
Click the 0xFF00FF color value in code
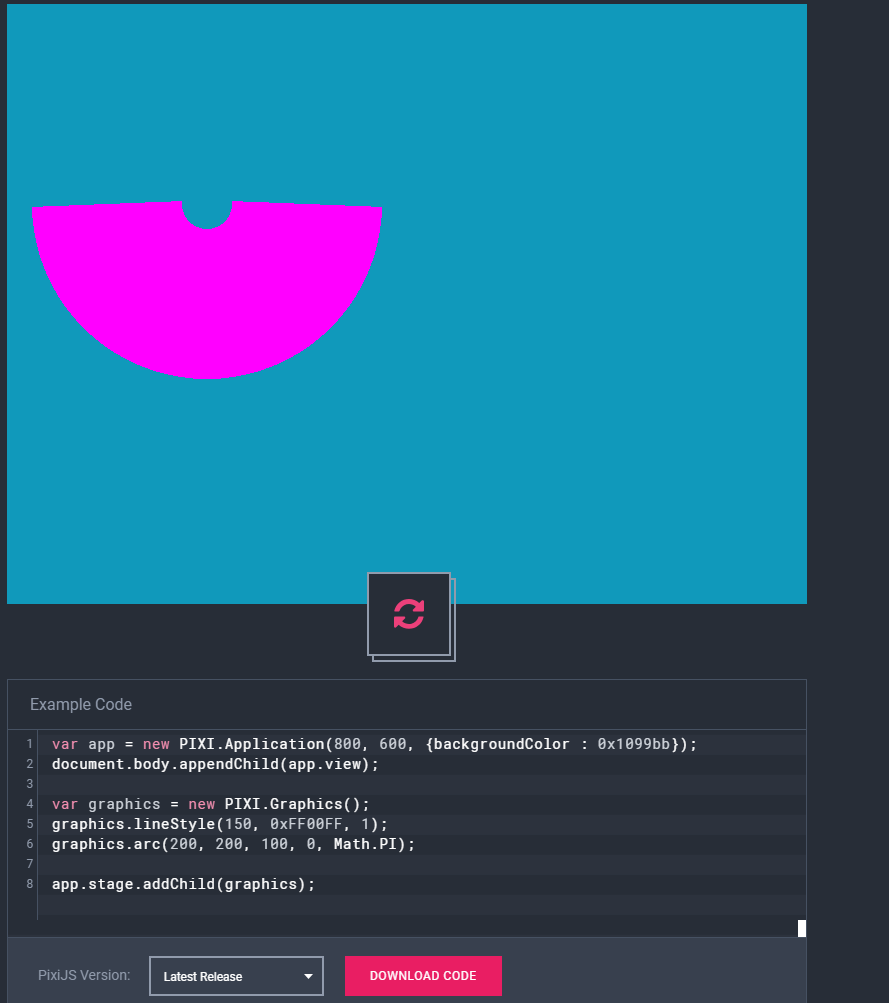click(306, 824)
